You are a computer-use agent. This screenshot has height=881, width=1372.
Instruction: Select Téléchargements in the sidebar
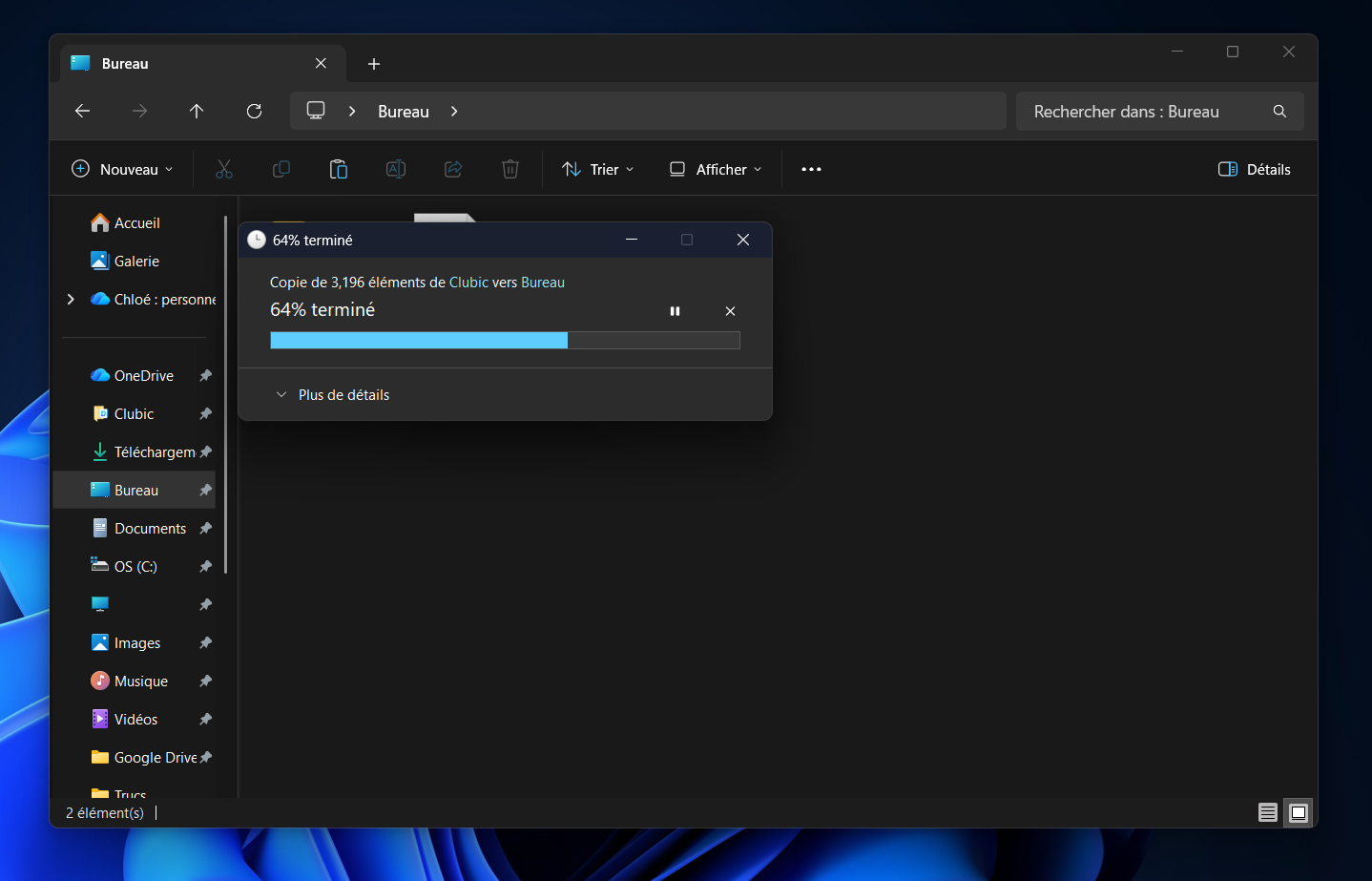coord(153,451)
